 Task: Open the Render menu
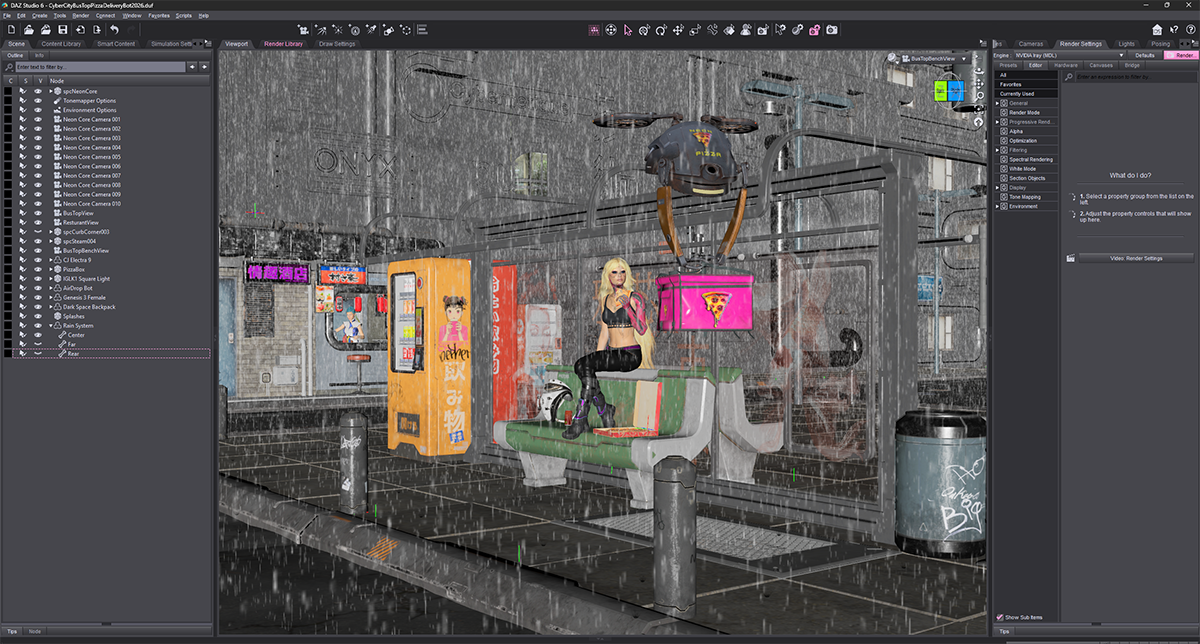click(x=80, y=16)
